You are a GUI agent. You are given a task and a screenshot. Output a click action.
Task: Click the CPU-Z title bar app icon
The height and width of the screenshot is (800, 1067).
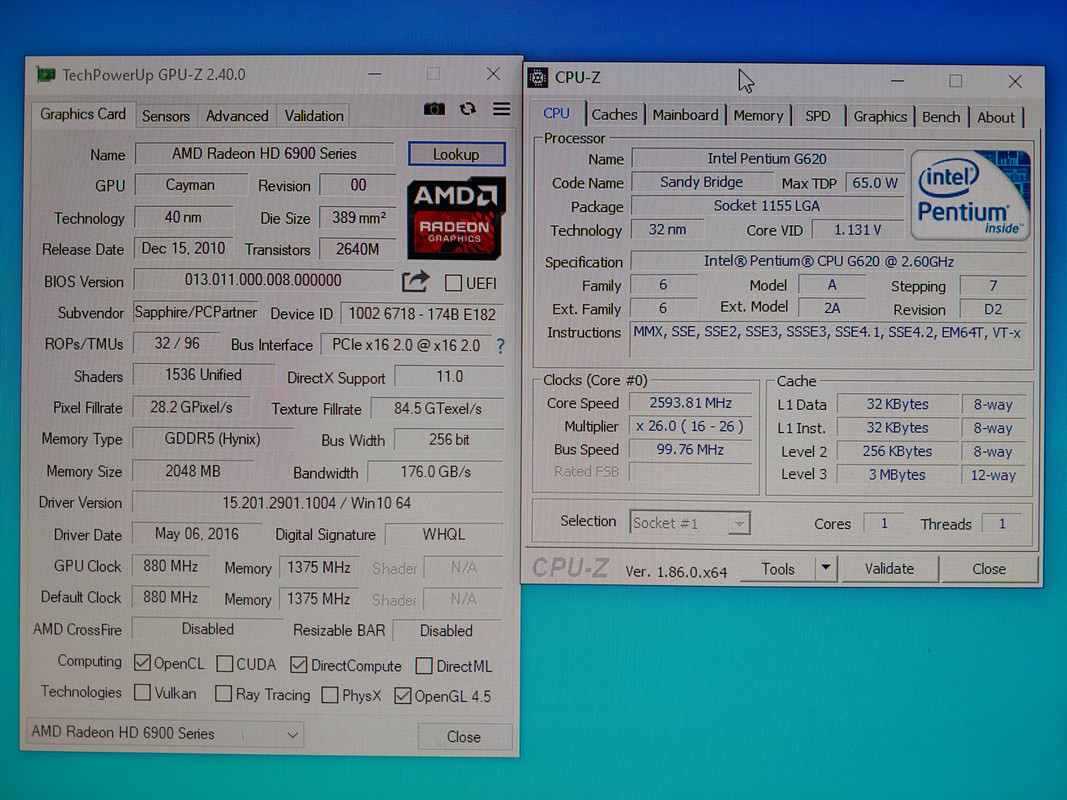[538, 78]
